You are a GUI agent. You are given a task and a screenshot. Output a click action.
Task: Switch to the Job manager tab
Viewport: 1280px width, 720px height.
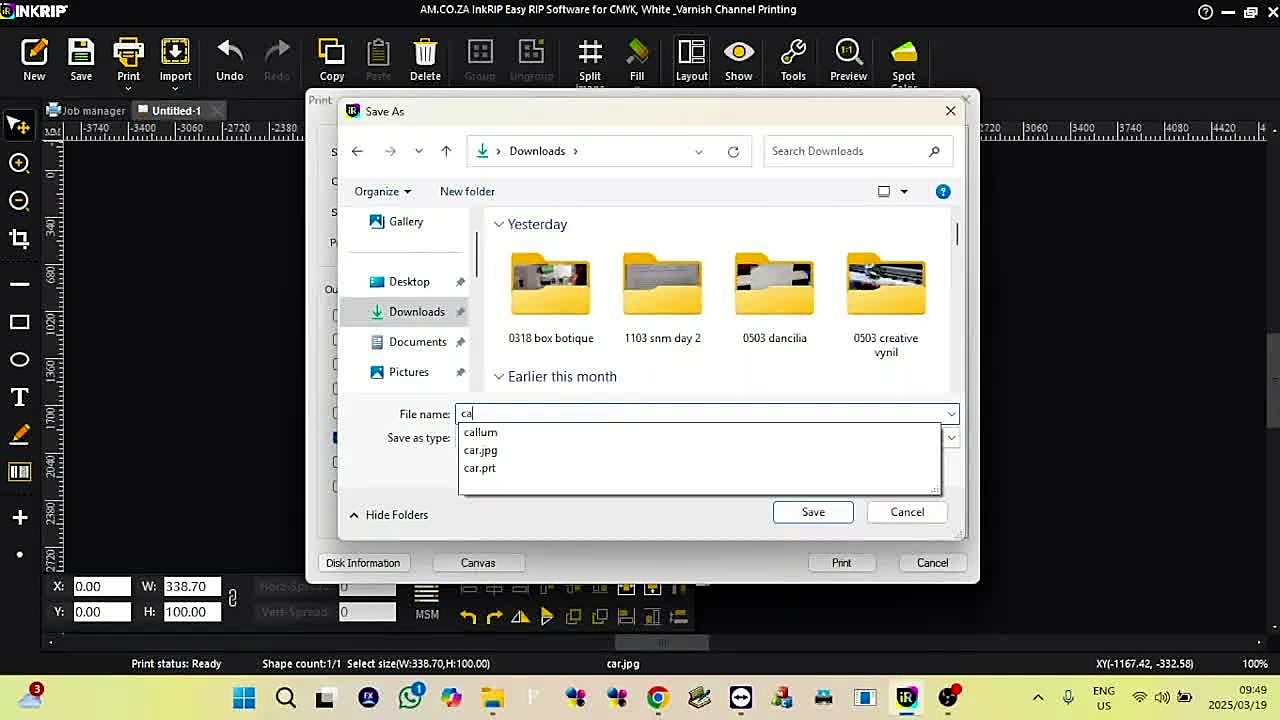[x=87, y=110]
